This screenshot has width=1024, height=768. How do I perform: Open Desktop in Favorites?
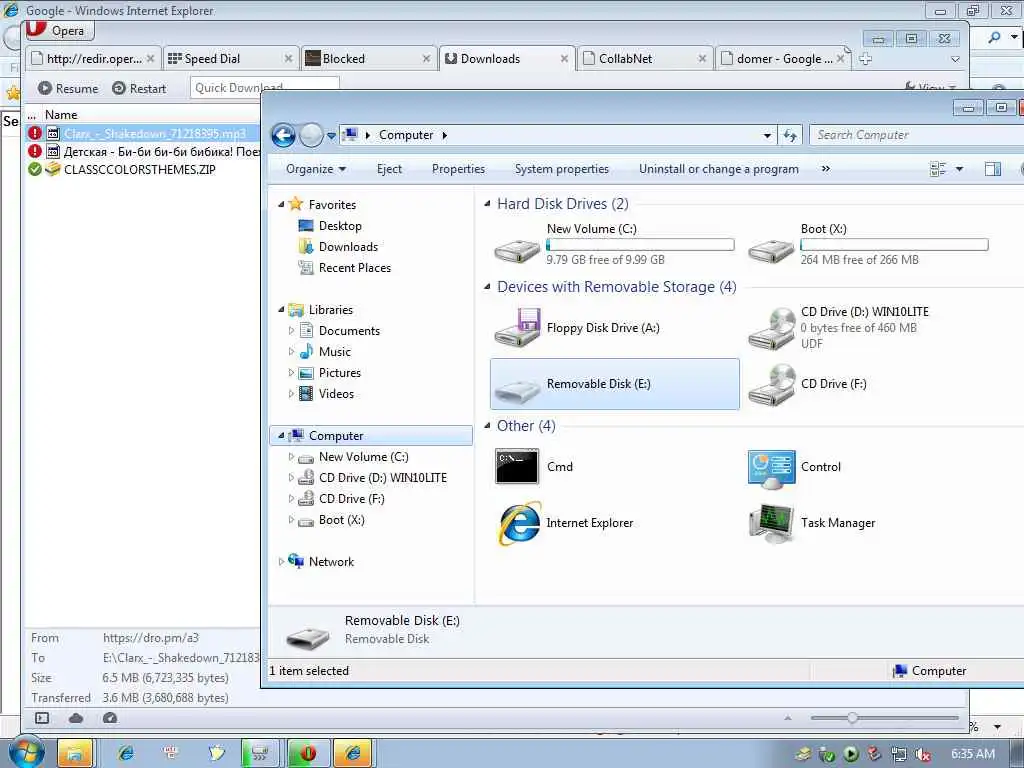pos(340,226)
